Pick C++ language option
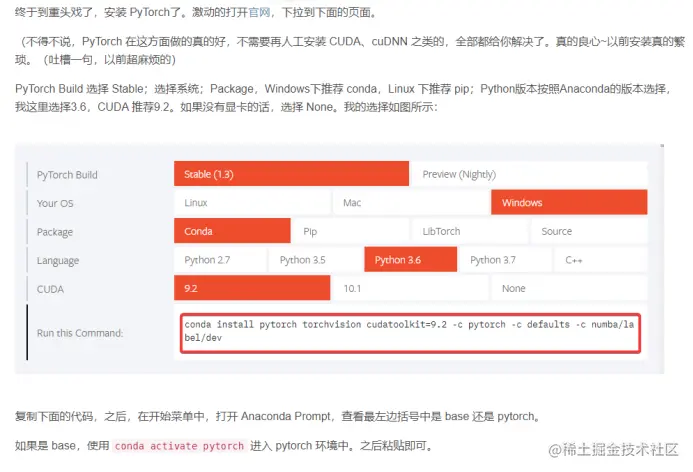The height and width of the screenshot is (472, 693). (601, 259)
